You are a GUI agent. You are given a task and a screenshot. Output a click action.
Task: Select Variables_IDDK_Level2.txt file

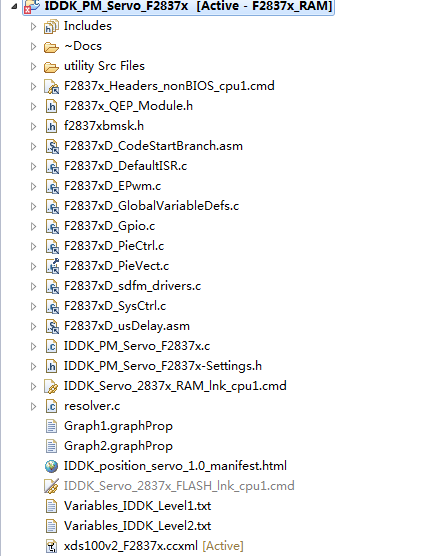click(x=138, y=526)
